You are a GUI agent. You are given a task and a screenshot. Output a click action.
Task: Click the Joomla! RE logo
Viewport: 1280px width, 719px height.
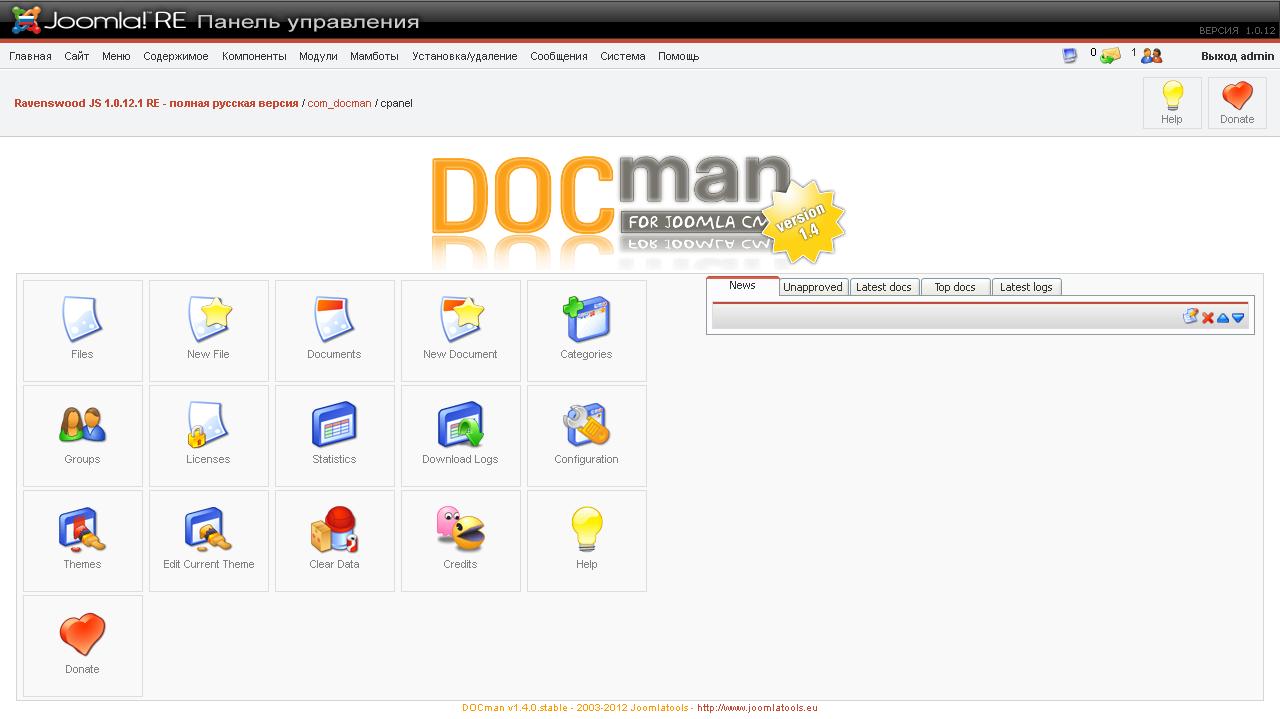(x=100, y=20)
